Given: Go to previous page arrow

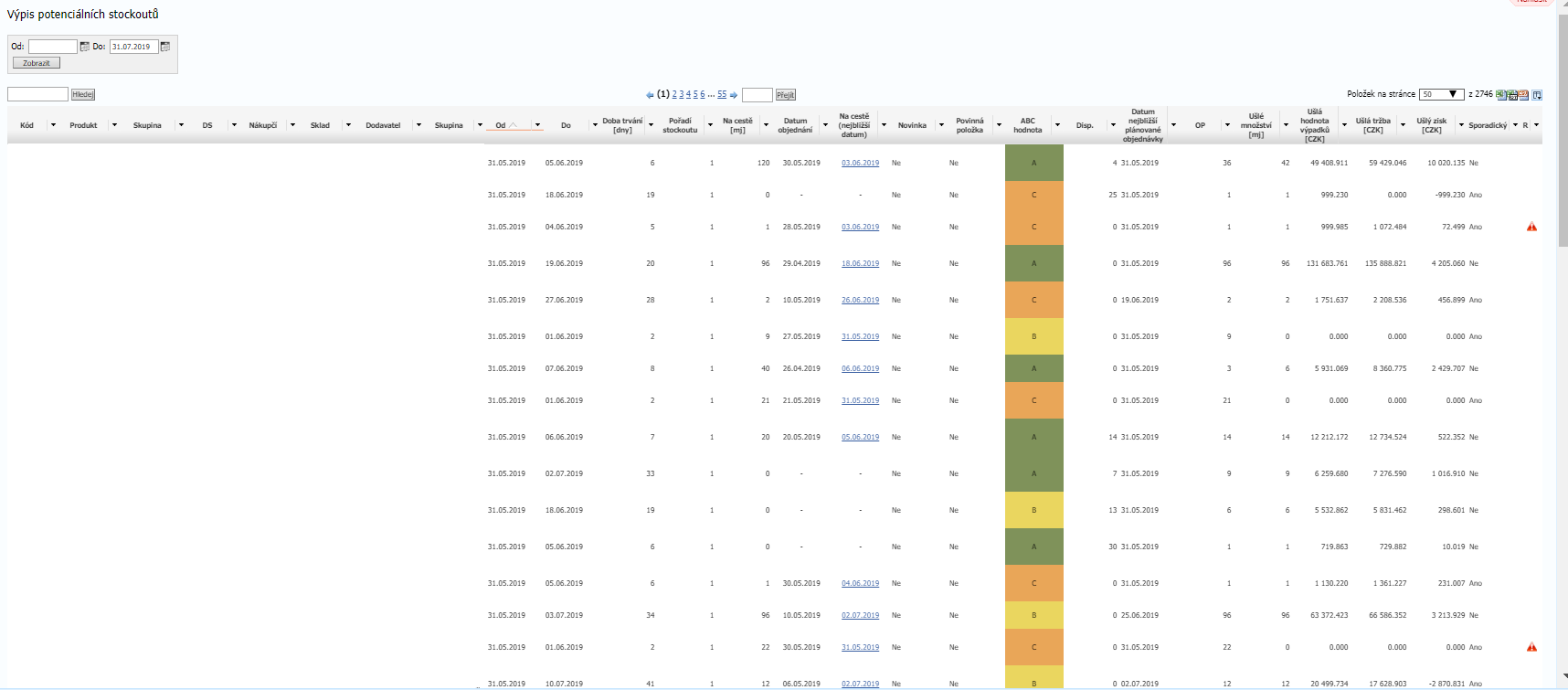Looking at the screenshot, I should point(650,95).
